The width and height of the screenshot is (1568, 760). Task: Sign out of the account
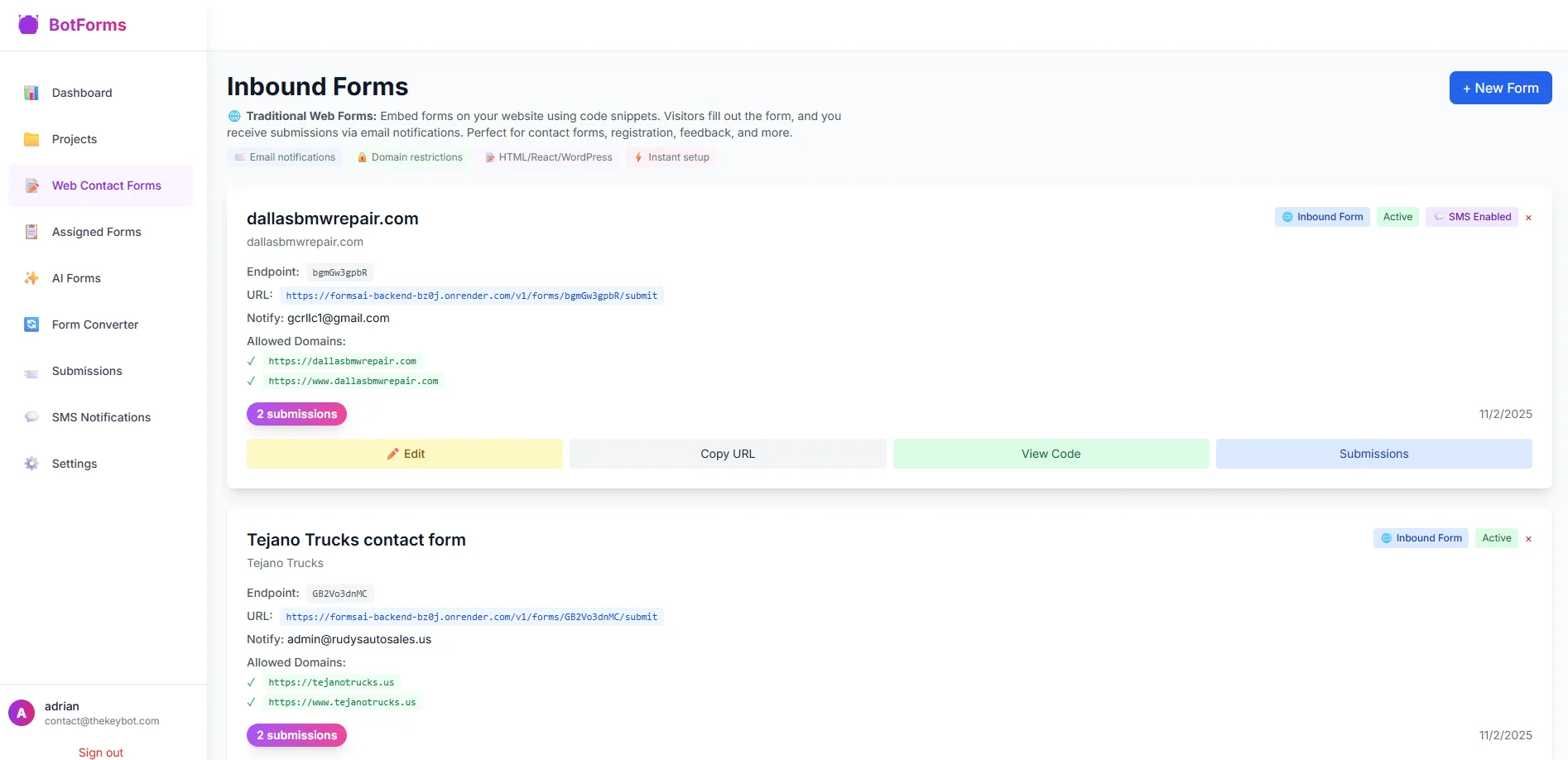click(x=100, y=752)
